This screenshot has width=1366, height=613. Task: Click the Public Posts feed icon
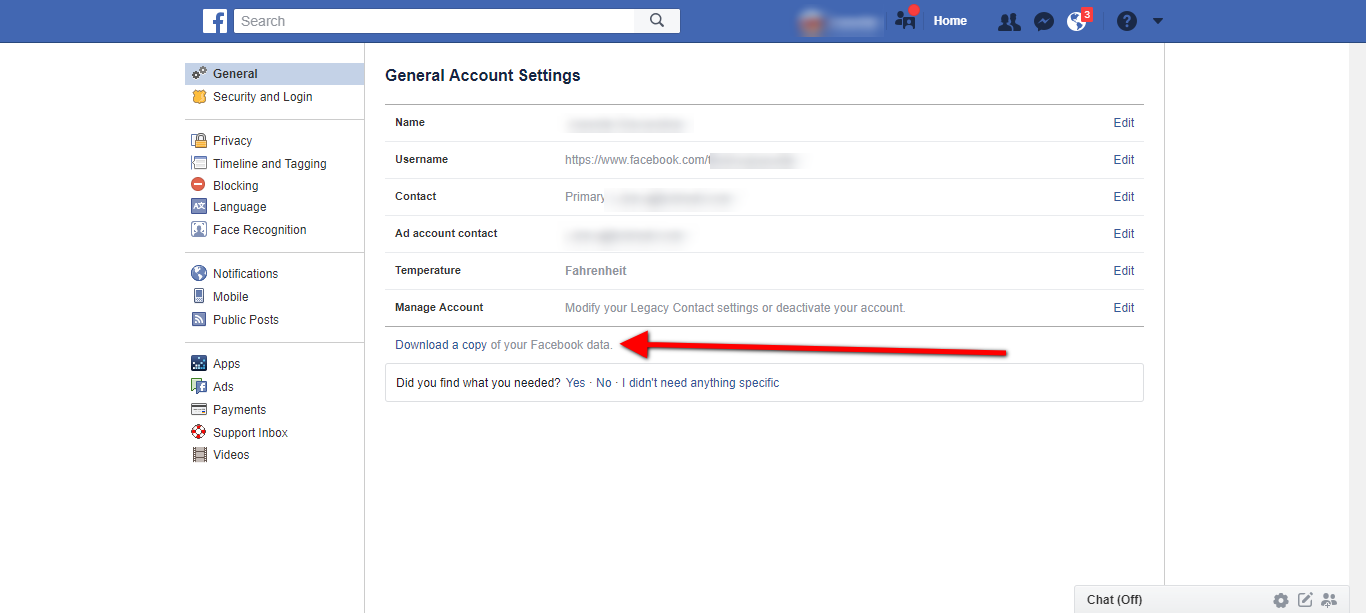[198, 320]
